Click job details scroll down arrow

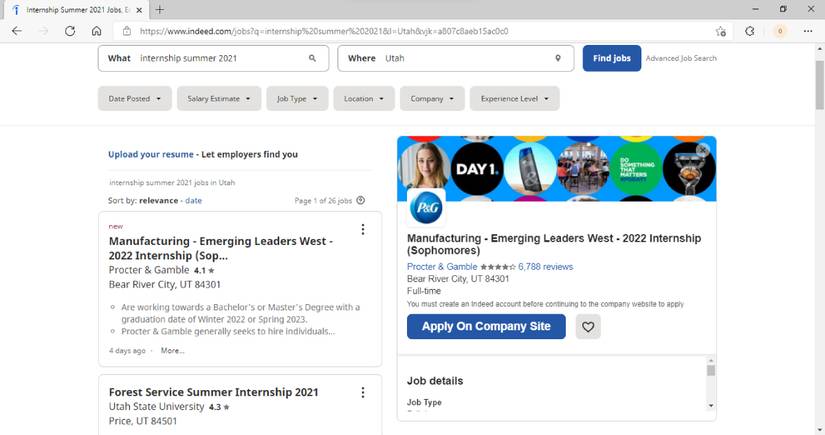711,406
